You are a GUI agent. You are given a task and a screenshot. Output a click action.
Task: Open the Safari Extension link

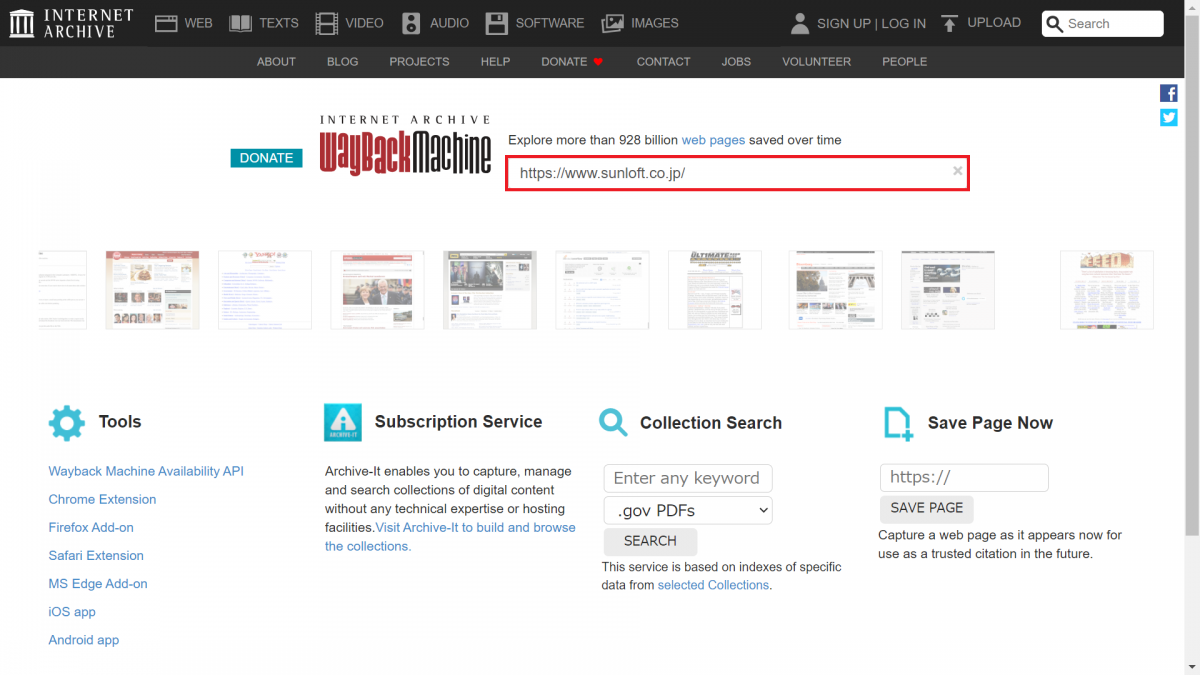click(96, 555)
